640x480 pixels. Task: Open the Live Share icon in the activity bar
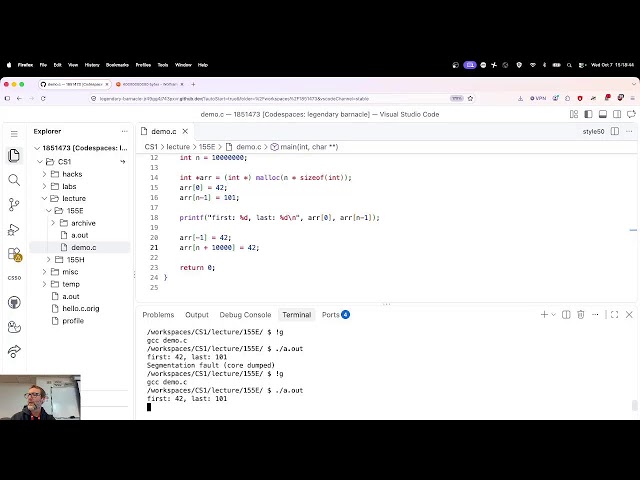click(14, 351)
